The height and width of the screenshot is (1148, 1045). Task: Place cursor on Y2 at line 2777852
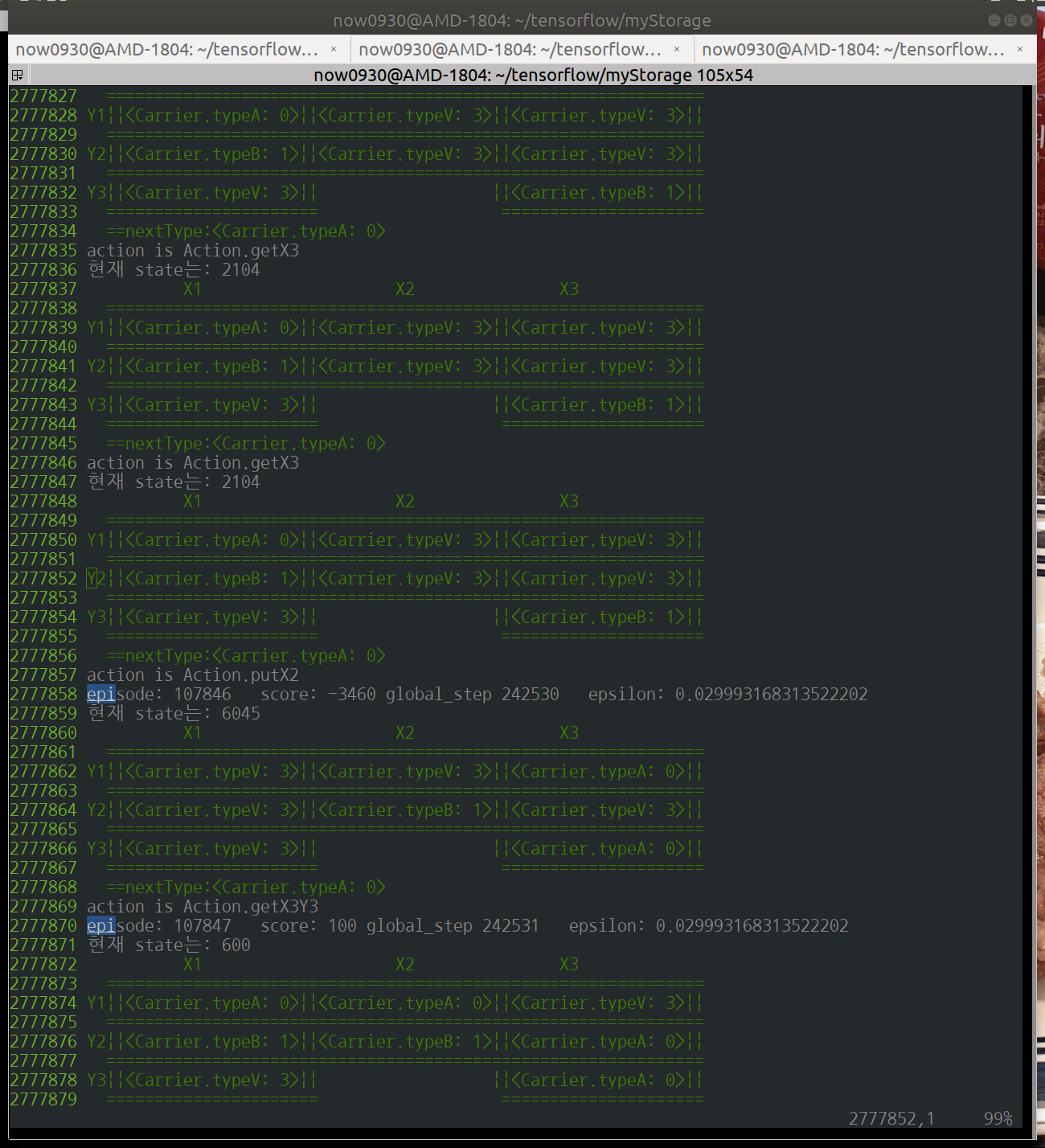[x=92, y=578]
